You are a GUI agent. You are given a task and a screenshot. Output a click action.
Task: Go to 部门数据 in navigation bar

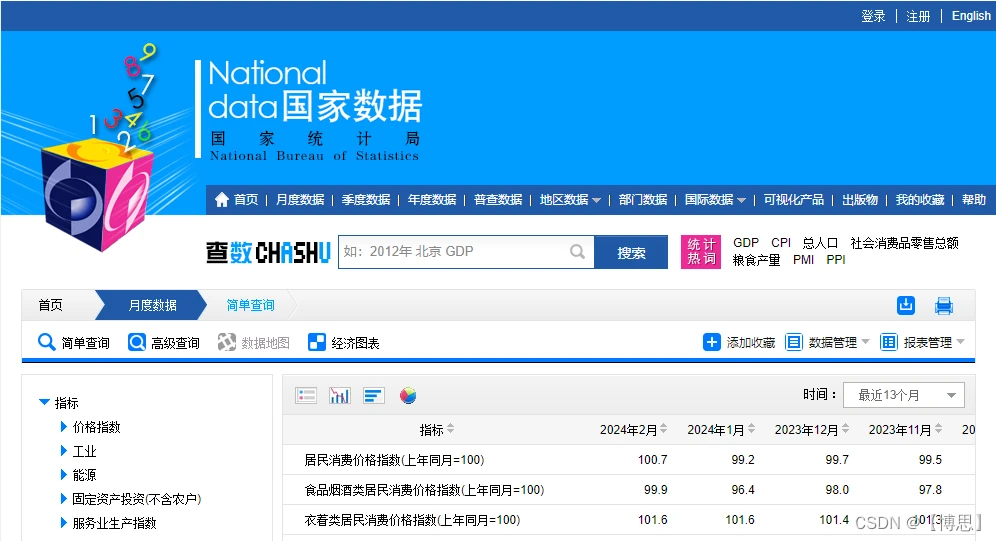(643, 199)
